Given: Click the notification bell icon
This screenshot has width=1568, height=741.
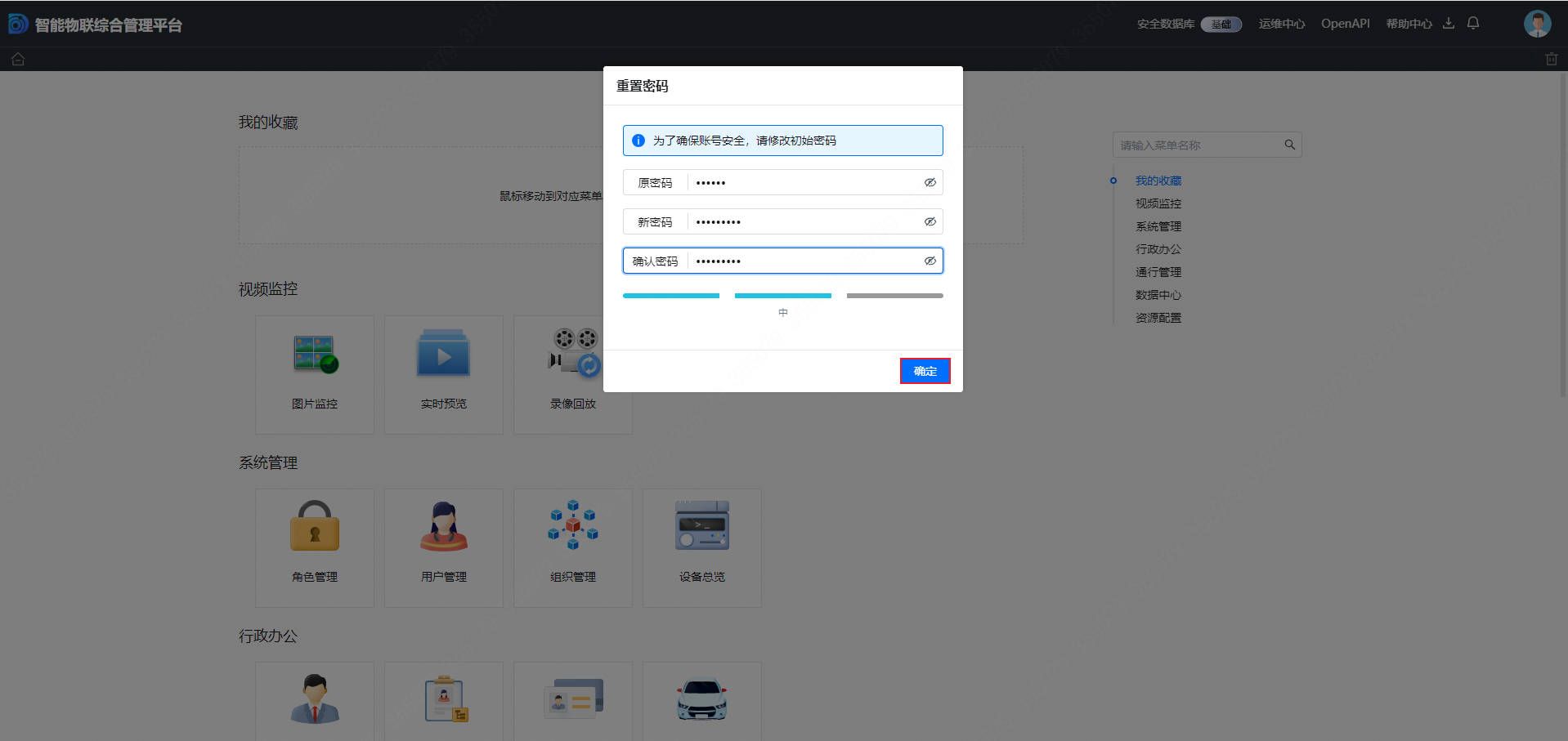Looking at the screenshot, I should tap(1473, 23).
